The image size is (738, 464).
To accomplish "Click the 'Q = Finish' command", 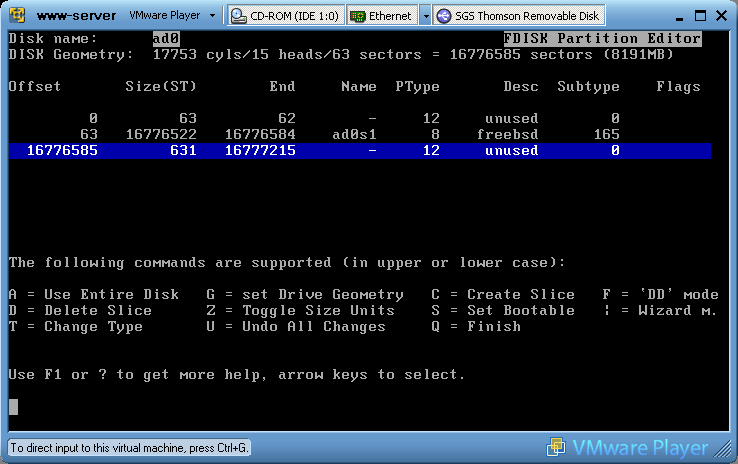I will 476,327.
